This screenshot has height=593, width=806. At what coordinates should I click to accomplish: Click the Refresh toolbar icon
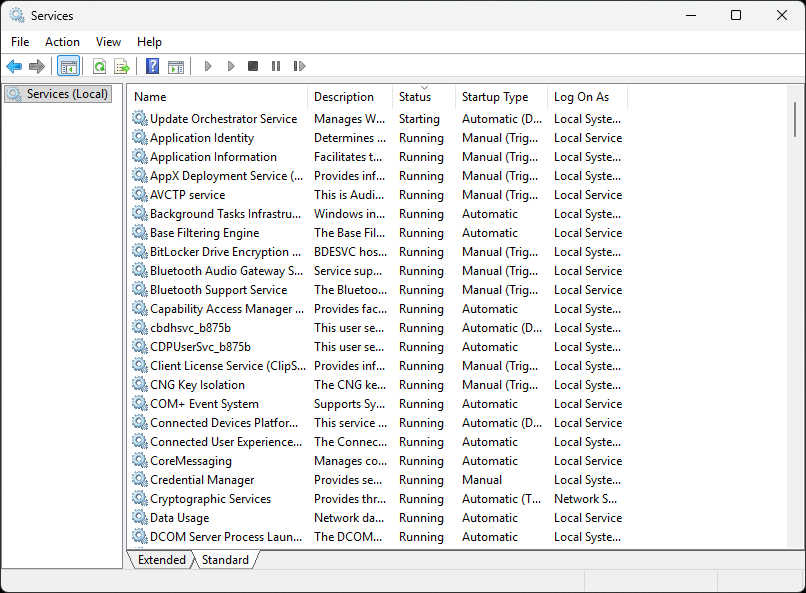99,66
